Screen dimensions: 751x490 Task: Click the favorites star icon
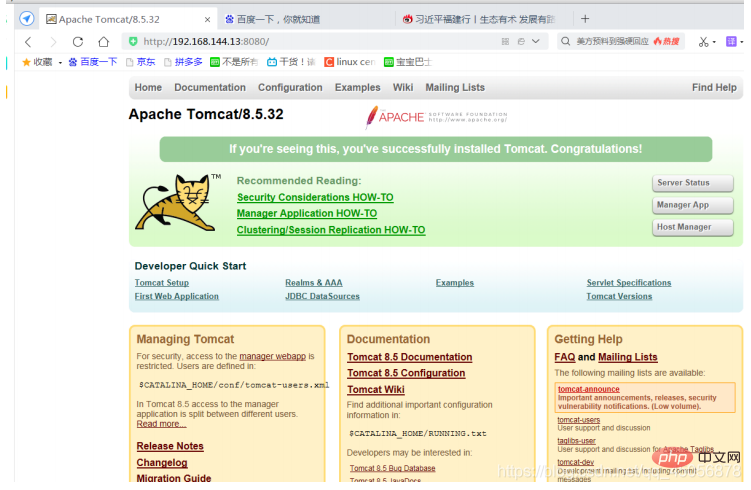(x=26, y=62)
